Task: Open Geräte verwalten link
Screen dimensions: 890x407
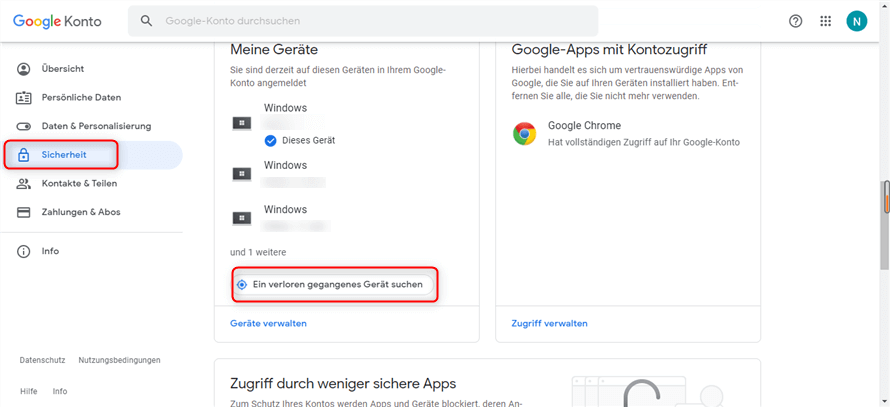Action: pyautogui.click(x=268, y=323)
